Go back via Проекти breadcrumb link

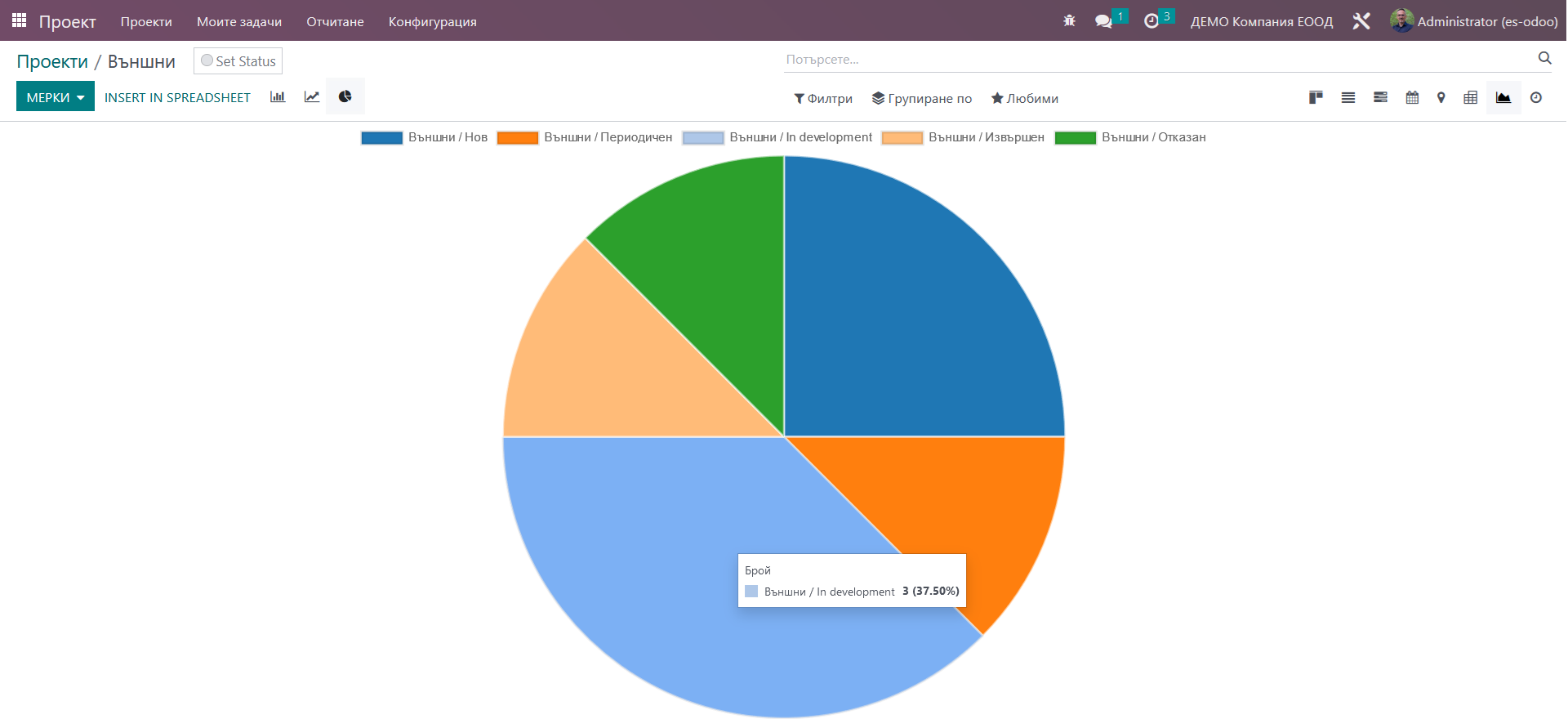[52, 61]
